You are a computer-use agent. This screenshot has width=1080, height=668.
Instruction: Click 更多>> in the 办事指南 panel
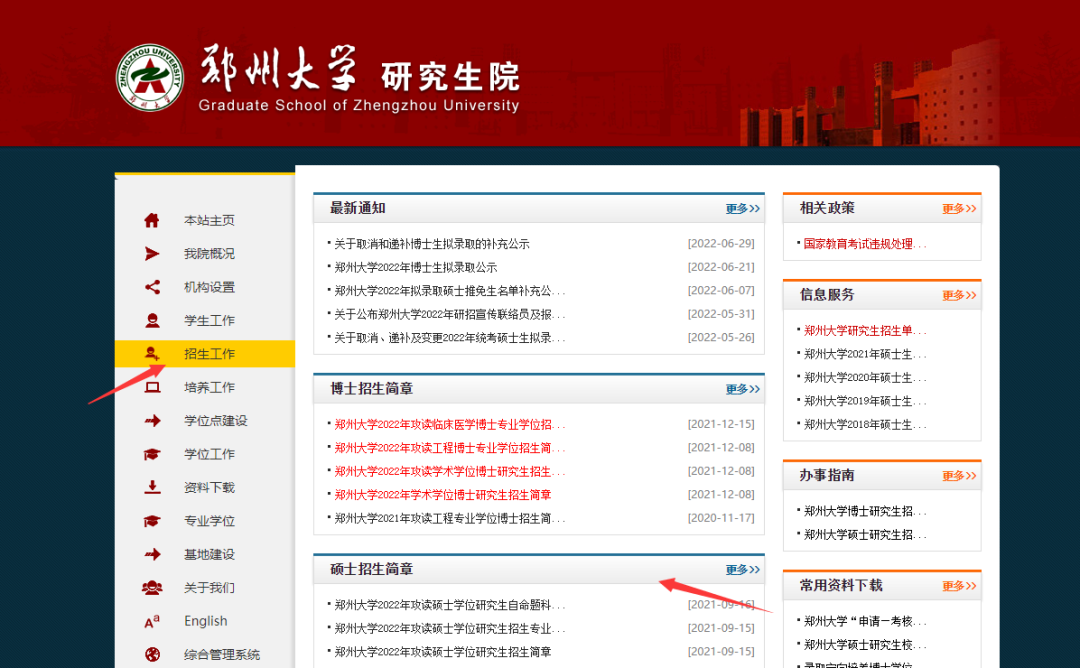tap(959, 476)
